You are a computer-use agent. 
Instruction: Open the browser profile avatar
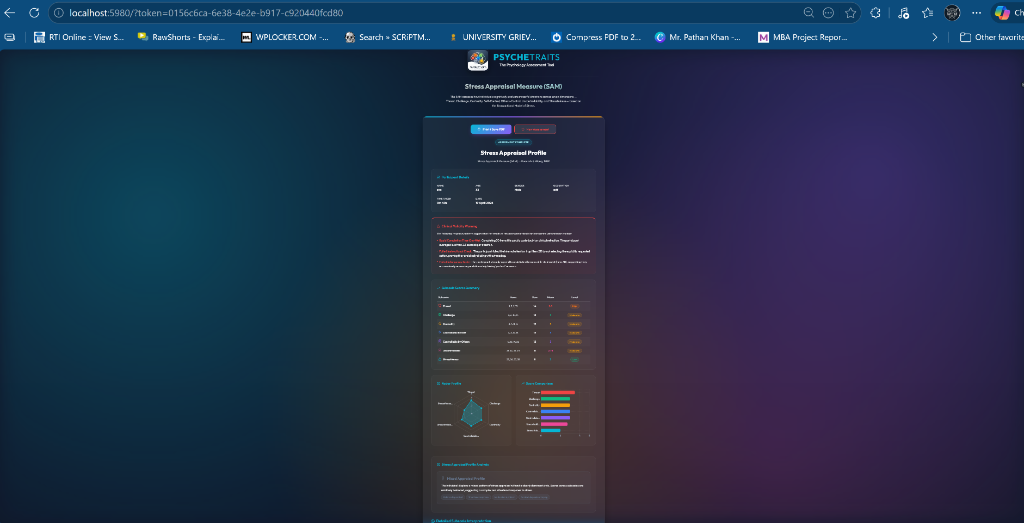click(952, 12)
